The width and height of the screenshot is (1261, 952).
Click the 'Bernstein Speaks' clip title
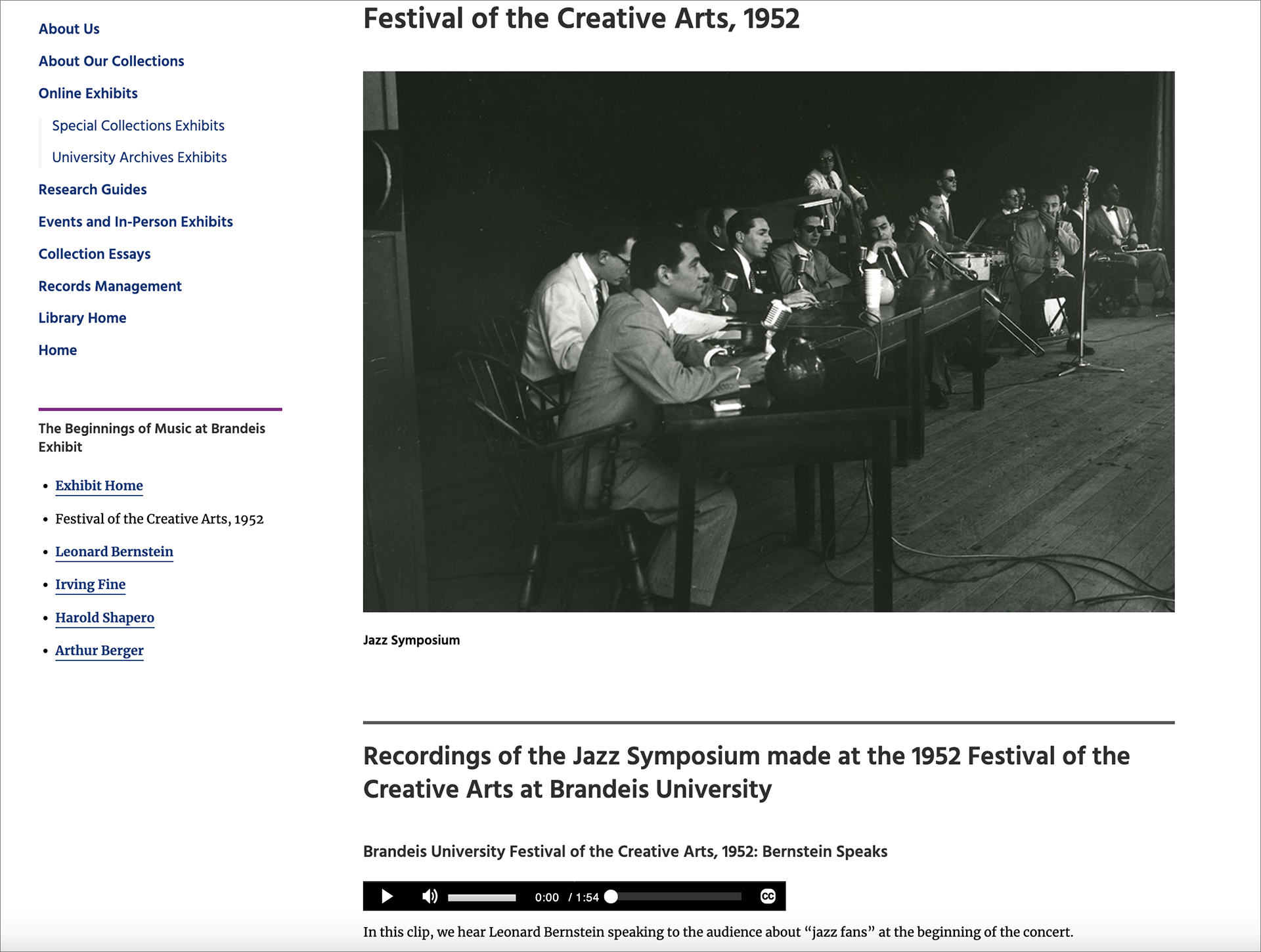coord(625,852)
